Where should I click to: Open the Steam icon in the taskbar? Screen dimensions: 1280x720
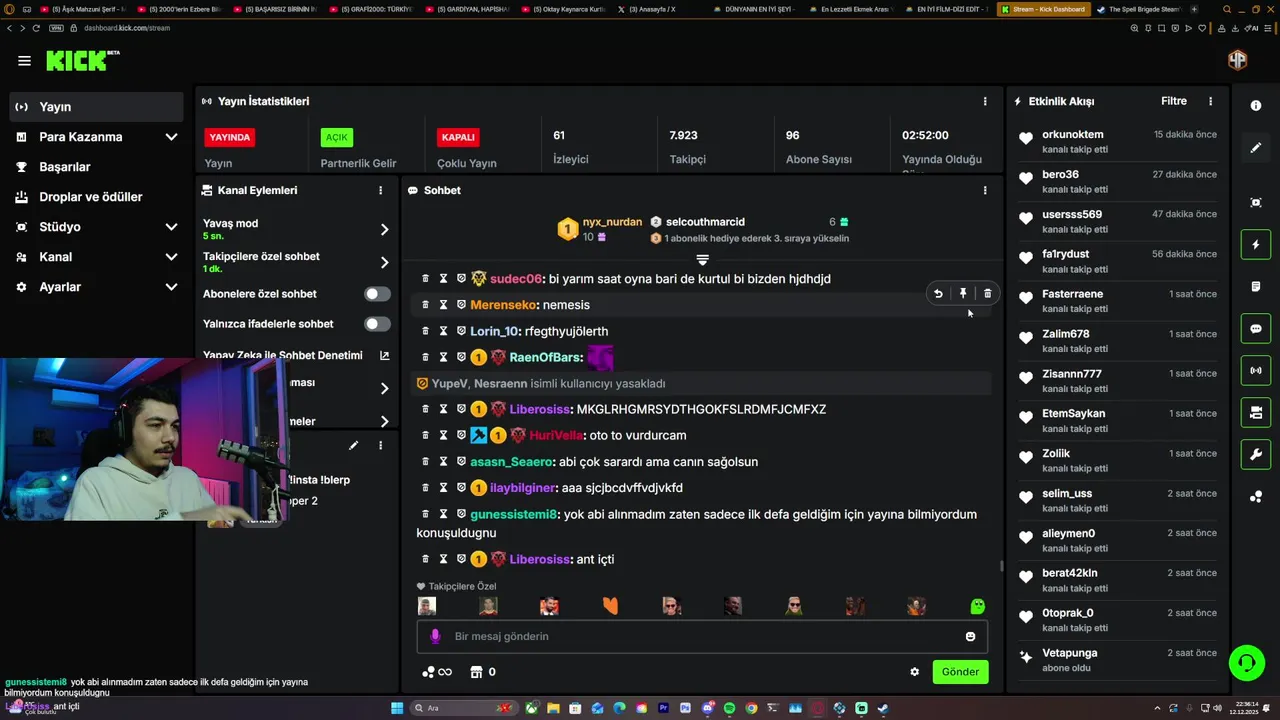[883, 708]
